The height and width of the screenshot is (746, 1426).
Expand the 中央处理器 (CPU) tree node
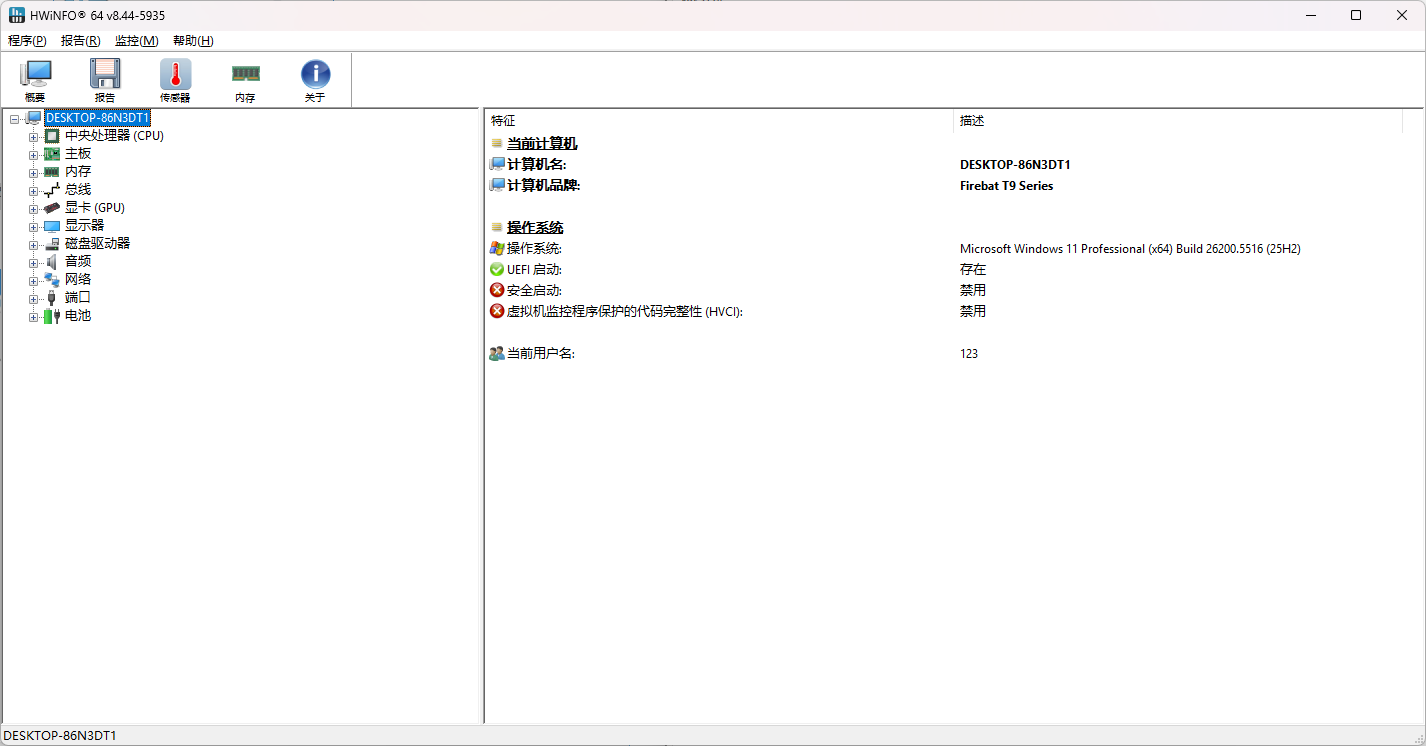[x=34, y=136]
